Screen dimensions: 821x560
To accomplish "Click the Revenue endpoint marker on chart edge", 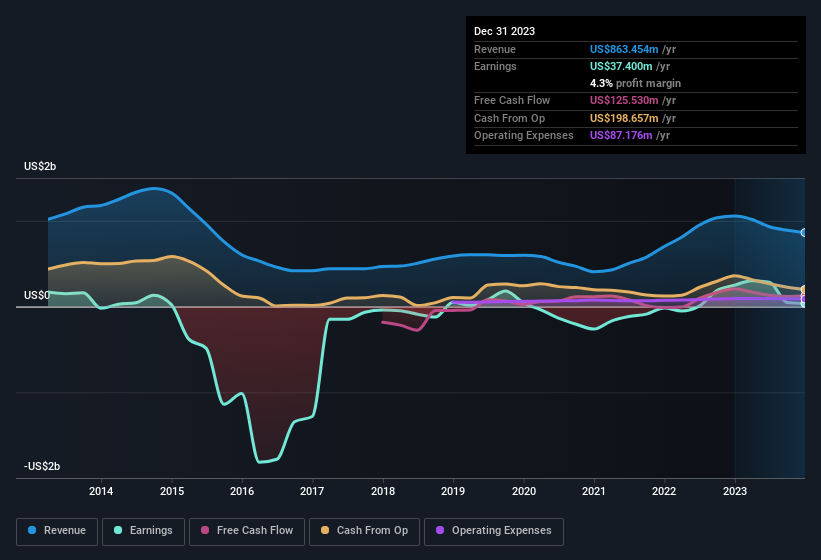I will pyautogui.click(x=803, y=232).
